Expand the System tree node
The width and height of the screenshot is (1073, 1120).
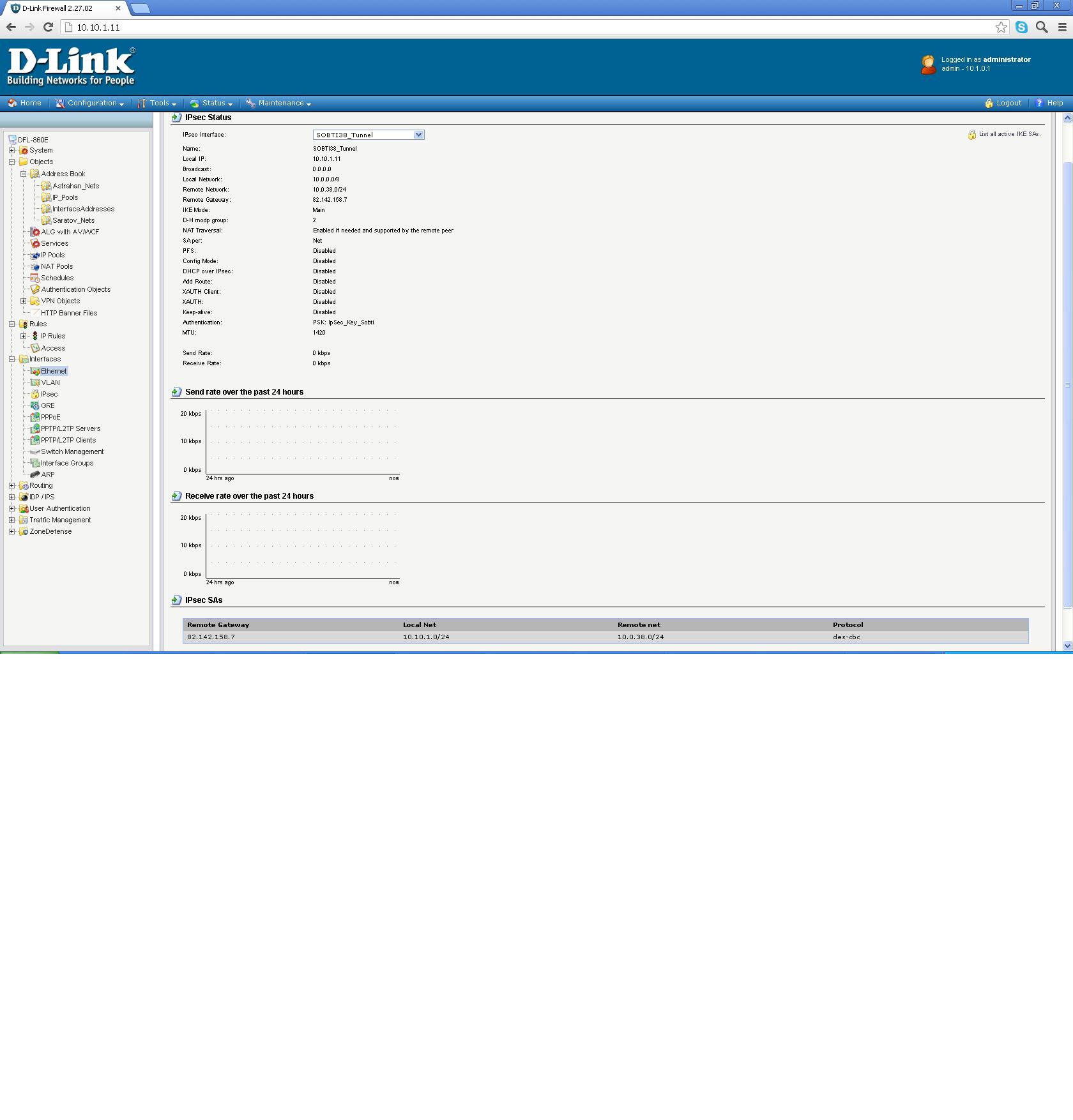point(11,151)
